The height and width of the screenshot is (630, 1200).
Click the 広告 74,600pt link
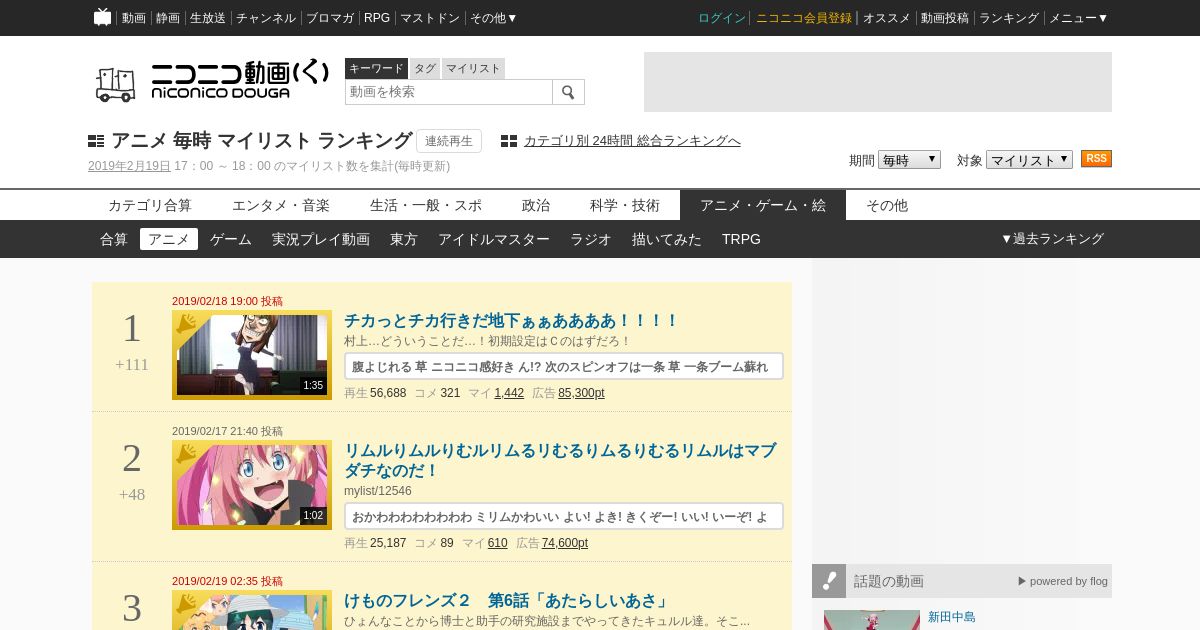[565, 543]
